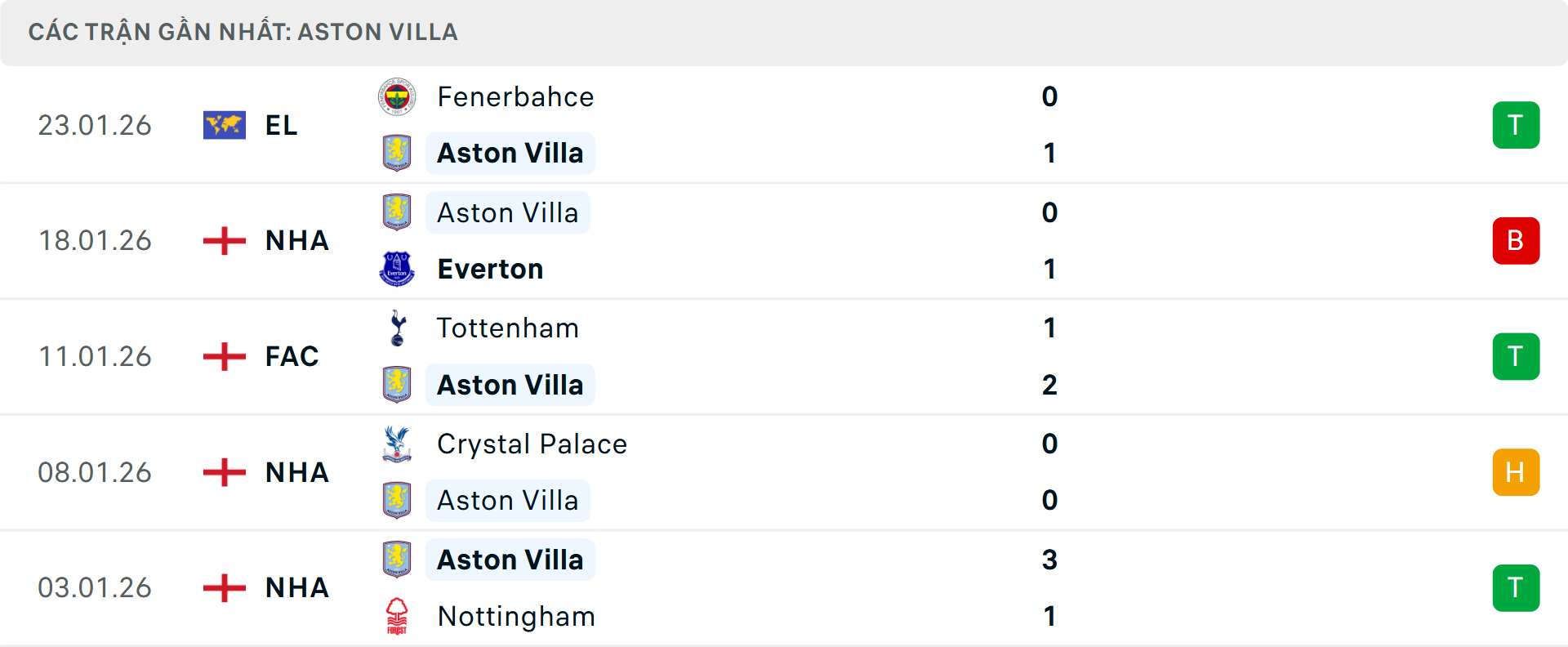The height and width of the screenshot is (647, 1568).
Task: Click the England flag beside FAC
Action: pos(224,356)
